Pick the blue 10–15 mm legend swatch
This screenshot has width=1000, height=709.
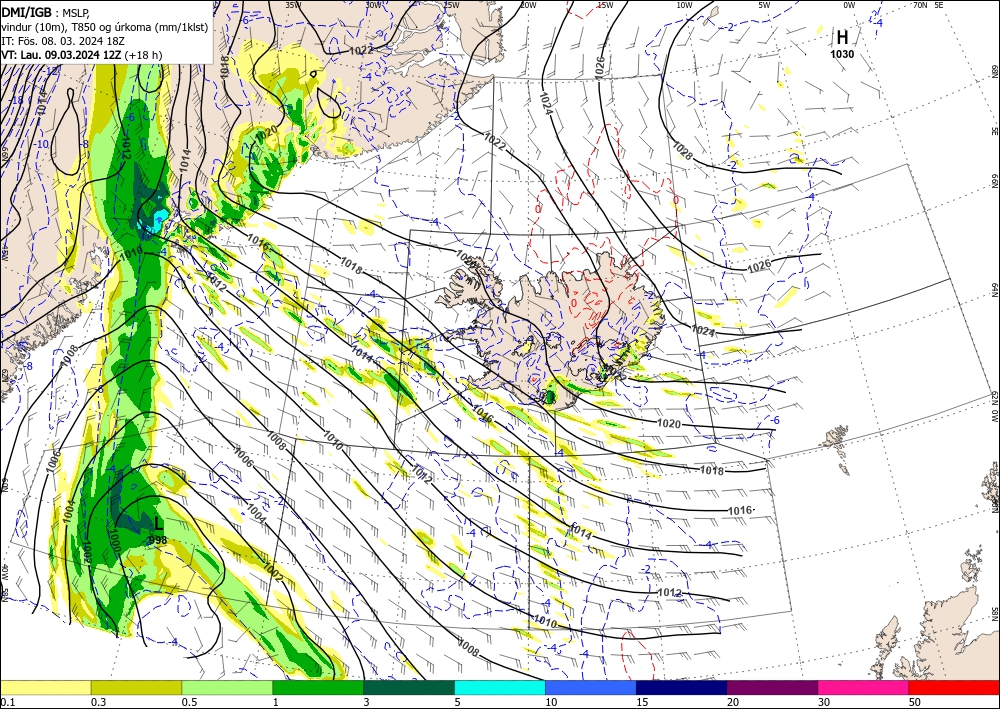[591, 687]
